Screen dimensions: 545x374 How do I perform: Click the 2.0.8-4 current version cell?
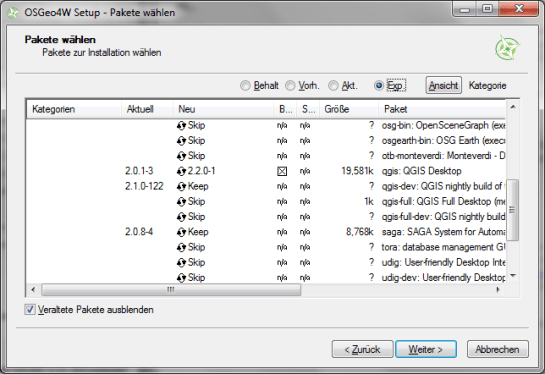click(139, 232)
